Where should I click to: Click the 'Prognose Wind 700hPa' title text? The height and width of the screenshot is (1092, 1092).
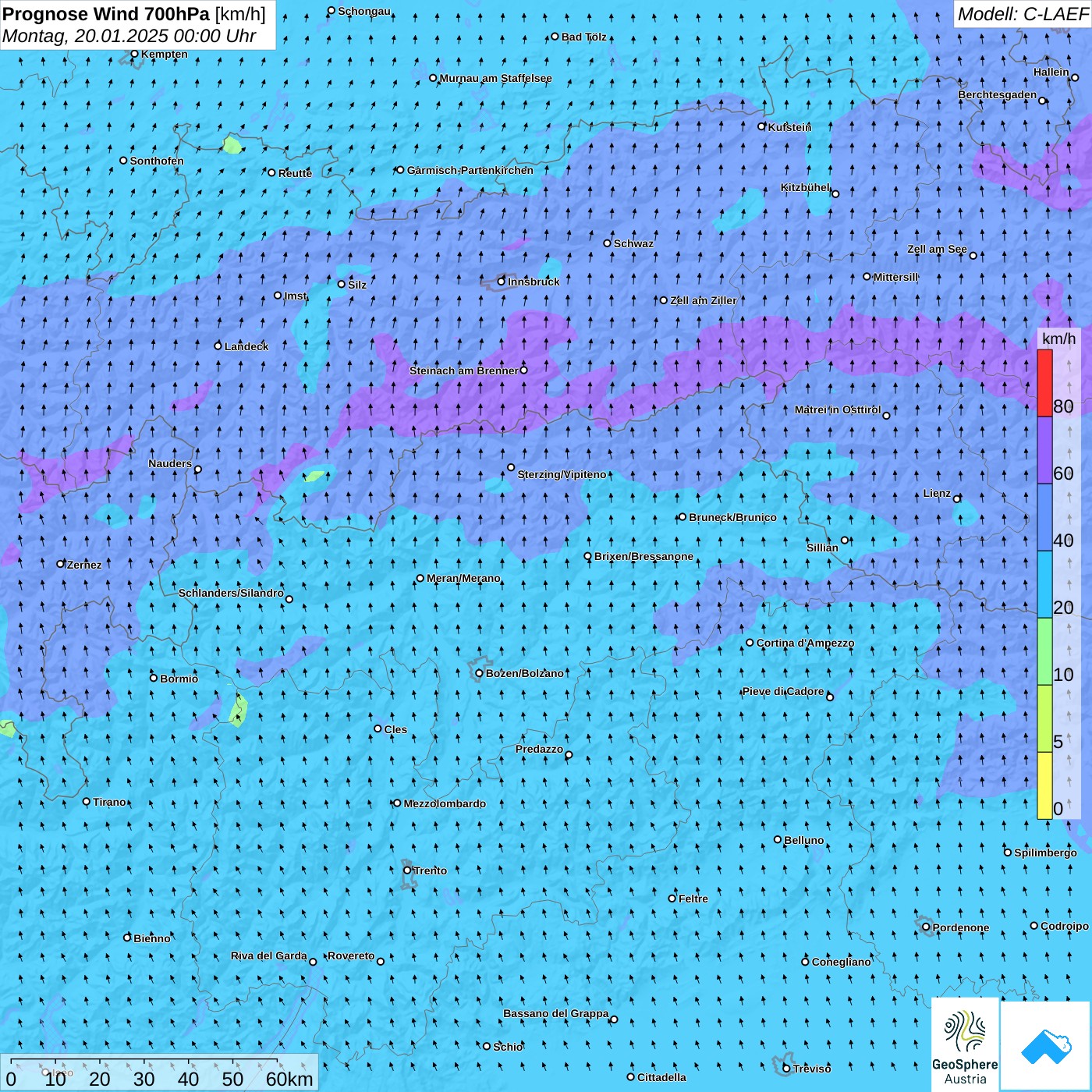(107, 14)
